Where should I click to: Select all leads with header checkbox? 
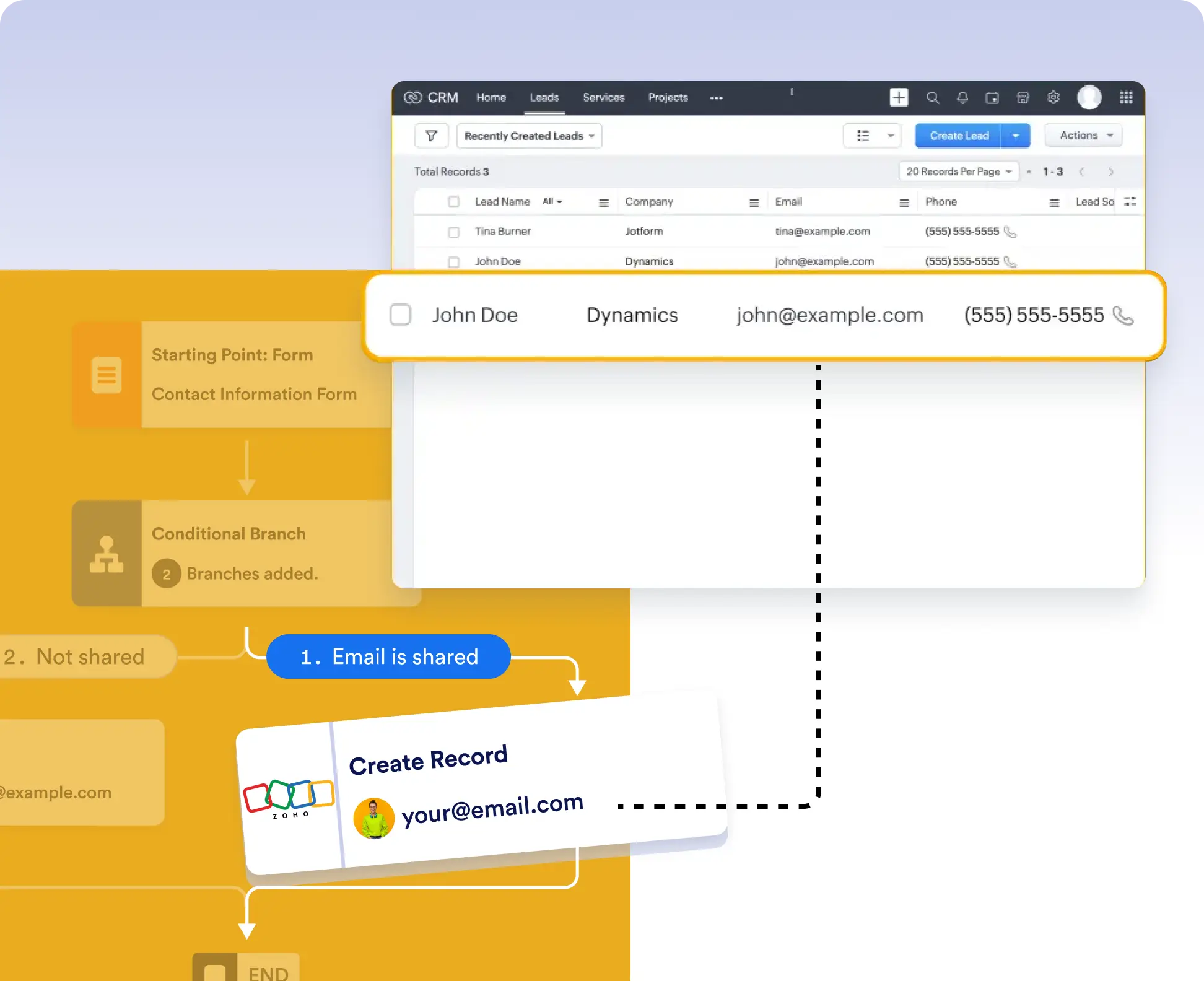(454, 202)
